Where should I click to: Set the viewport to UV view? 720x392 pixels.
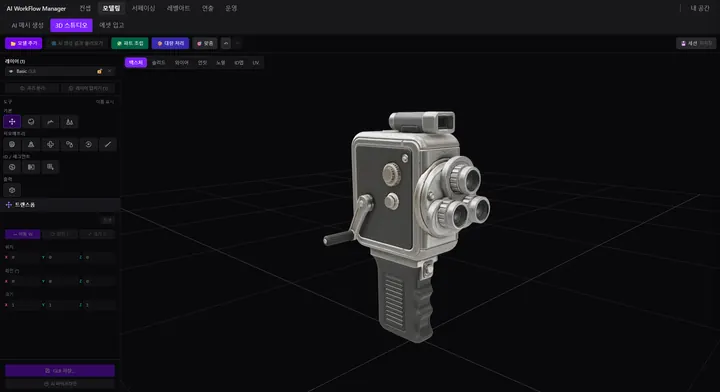pos(256,62)
